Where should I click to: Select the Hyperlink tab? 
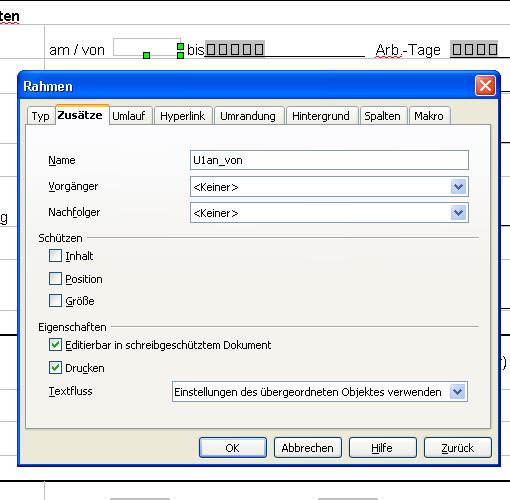click(183, 116)
